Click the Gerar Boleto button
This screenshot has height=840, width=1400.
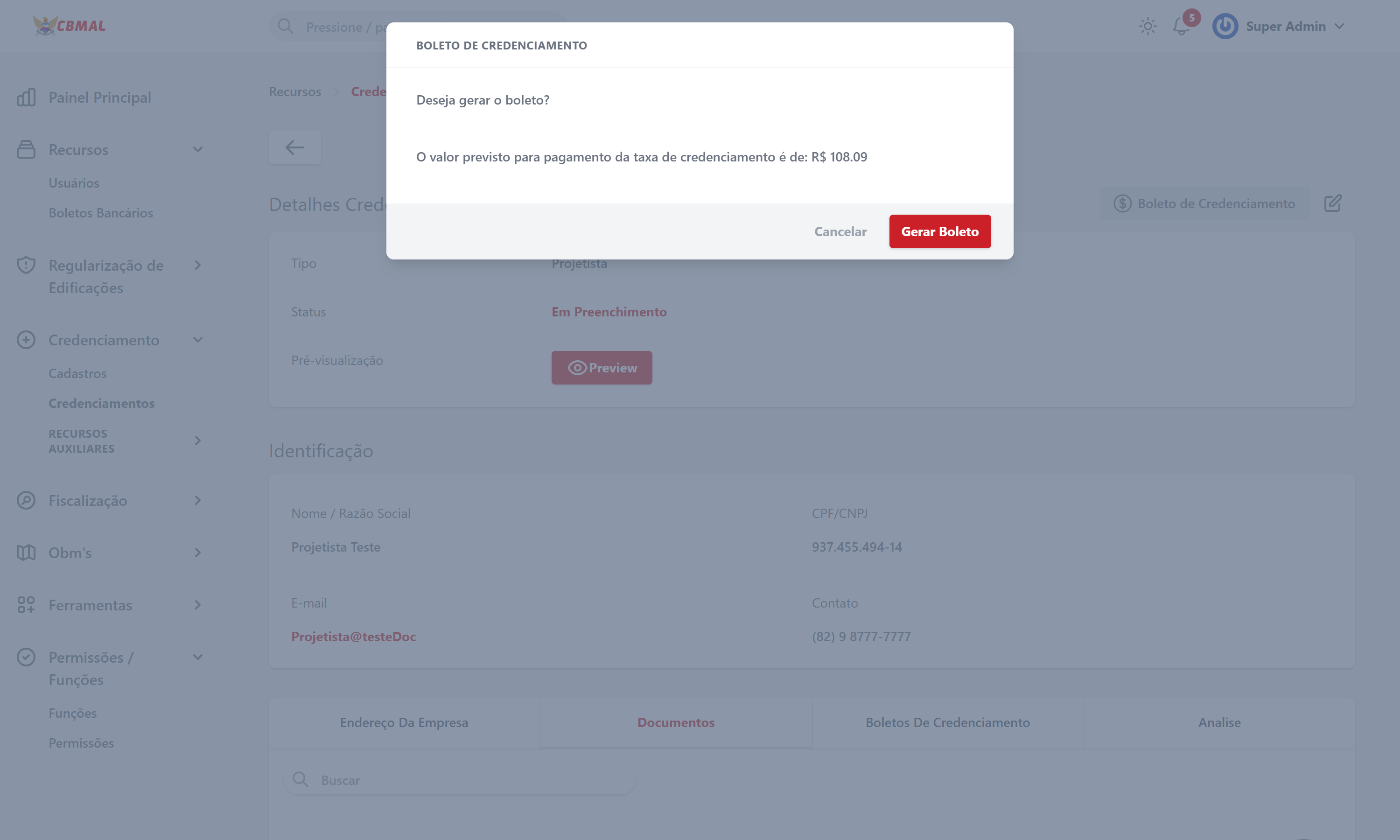[939, 231]
